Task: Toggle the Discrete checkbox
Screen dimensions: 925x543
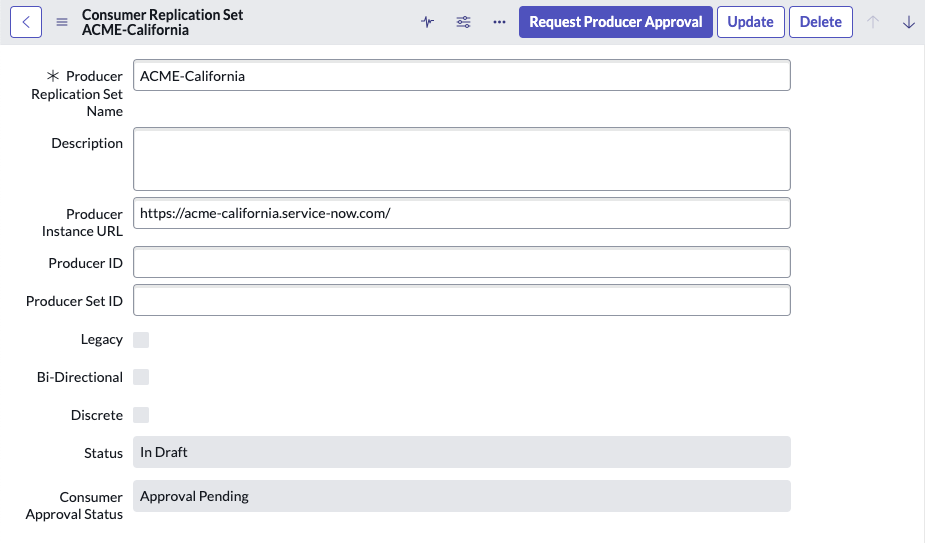Action: tap(141, 415)
